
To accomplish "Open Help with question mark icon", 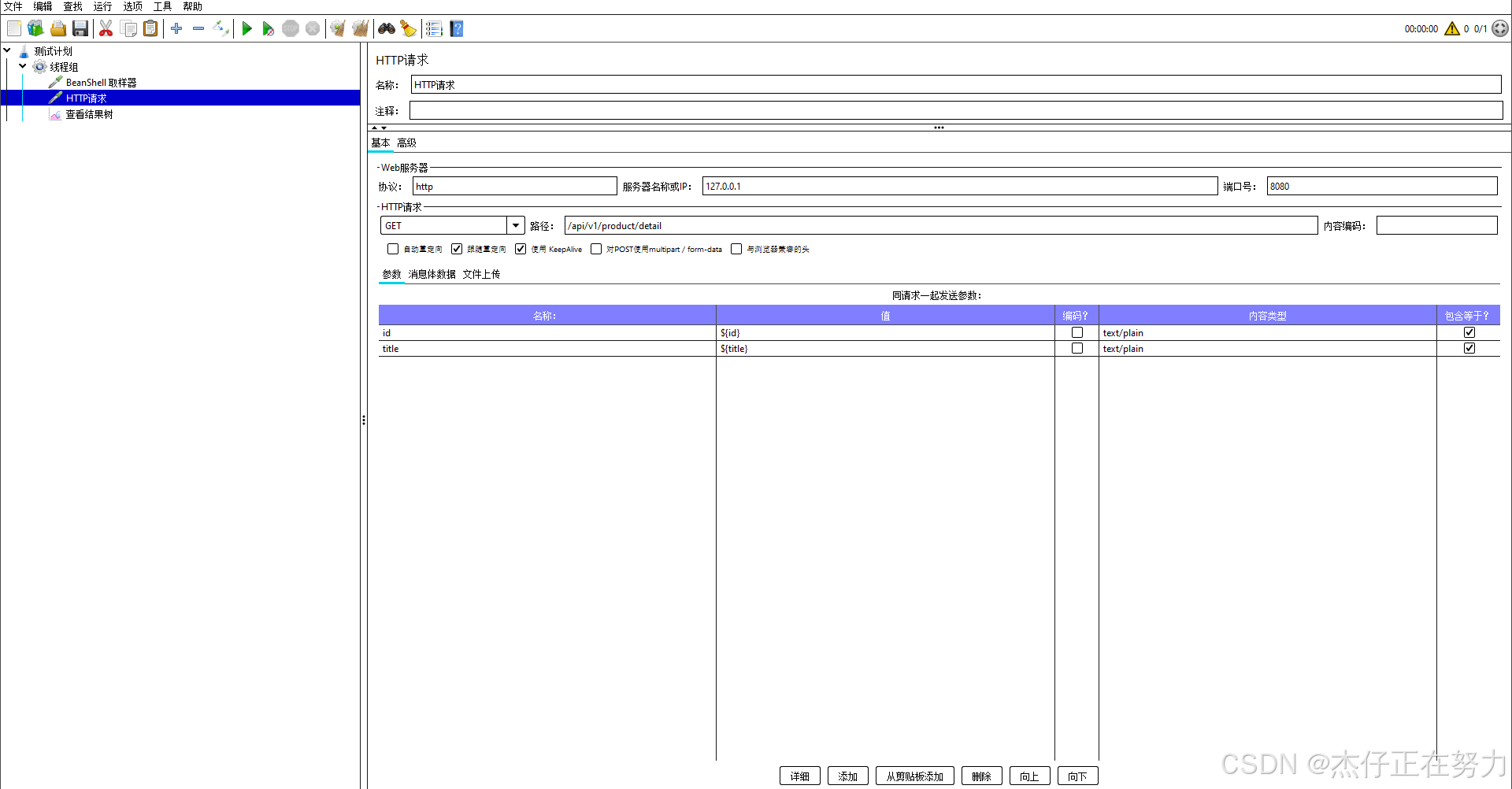I will (x=457, y=29).
